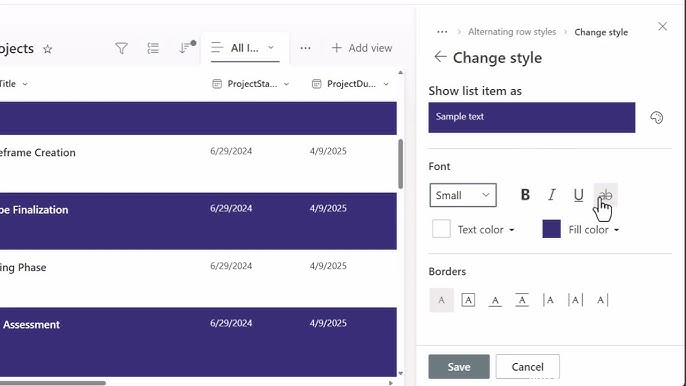Image resolution: width=686 pixels, height=386 pixels.
Task: Click the dark purple fill color swatch
Action: tap(551, 229)
